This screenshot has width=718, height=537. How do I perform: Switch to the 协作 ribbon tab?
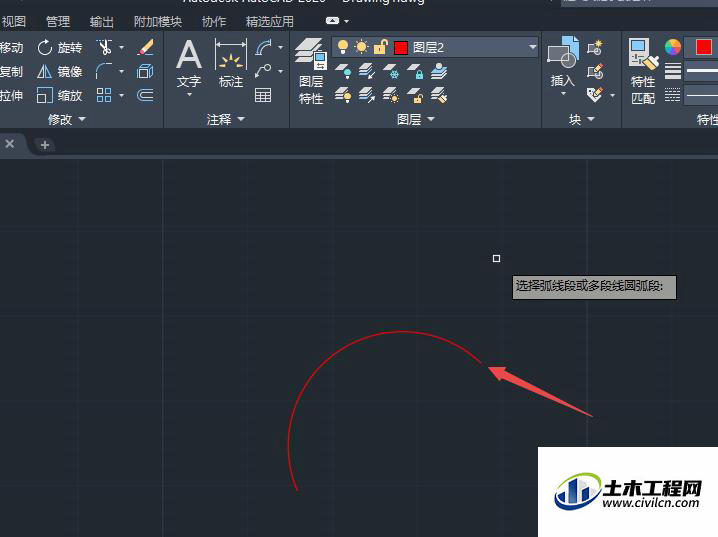pos(214,22)
